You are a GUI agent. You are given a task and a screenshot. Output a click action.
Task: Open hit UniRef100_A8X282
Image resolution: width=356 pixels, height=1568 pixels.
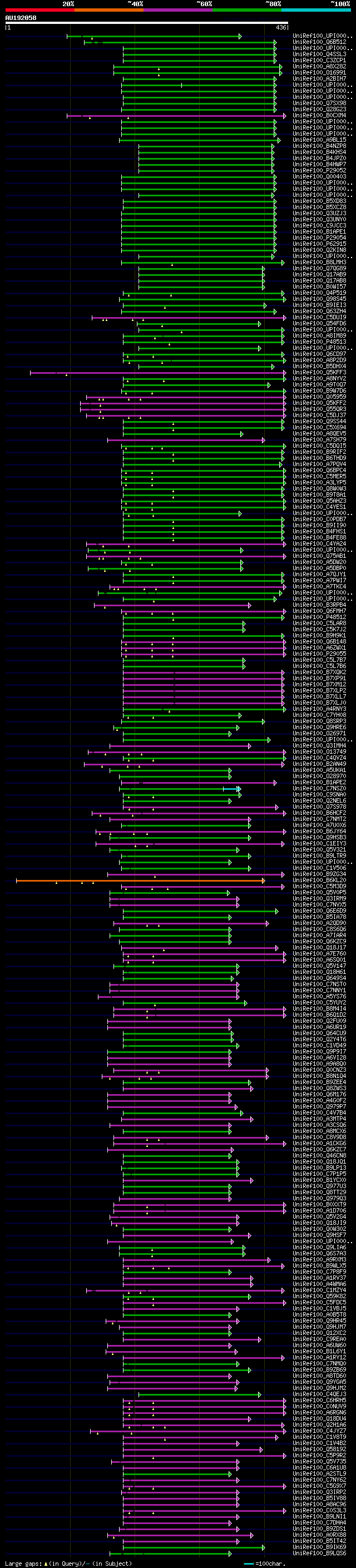319,66
